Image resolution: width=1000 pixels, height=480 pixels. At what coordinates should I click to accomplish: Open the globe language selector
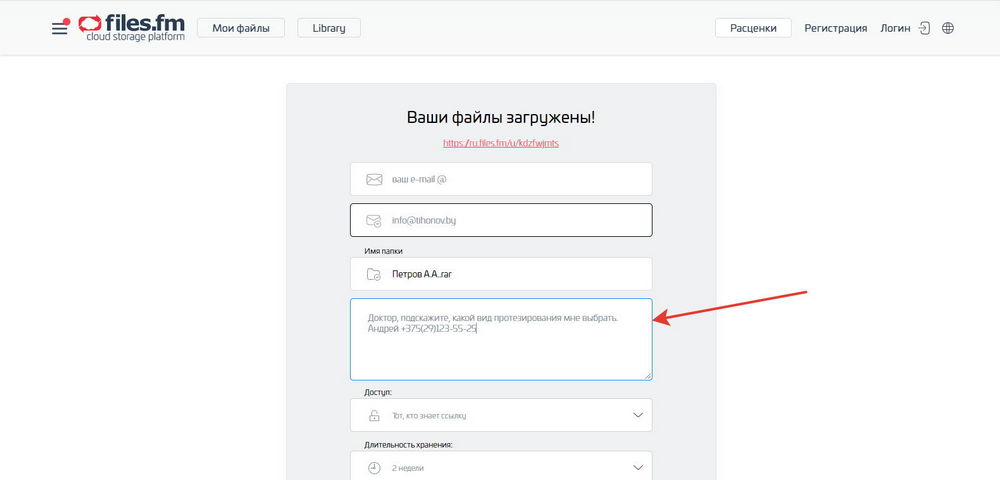pyautogui.click(x=948, y=28)
